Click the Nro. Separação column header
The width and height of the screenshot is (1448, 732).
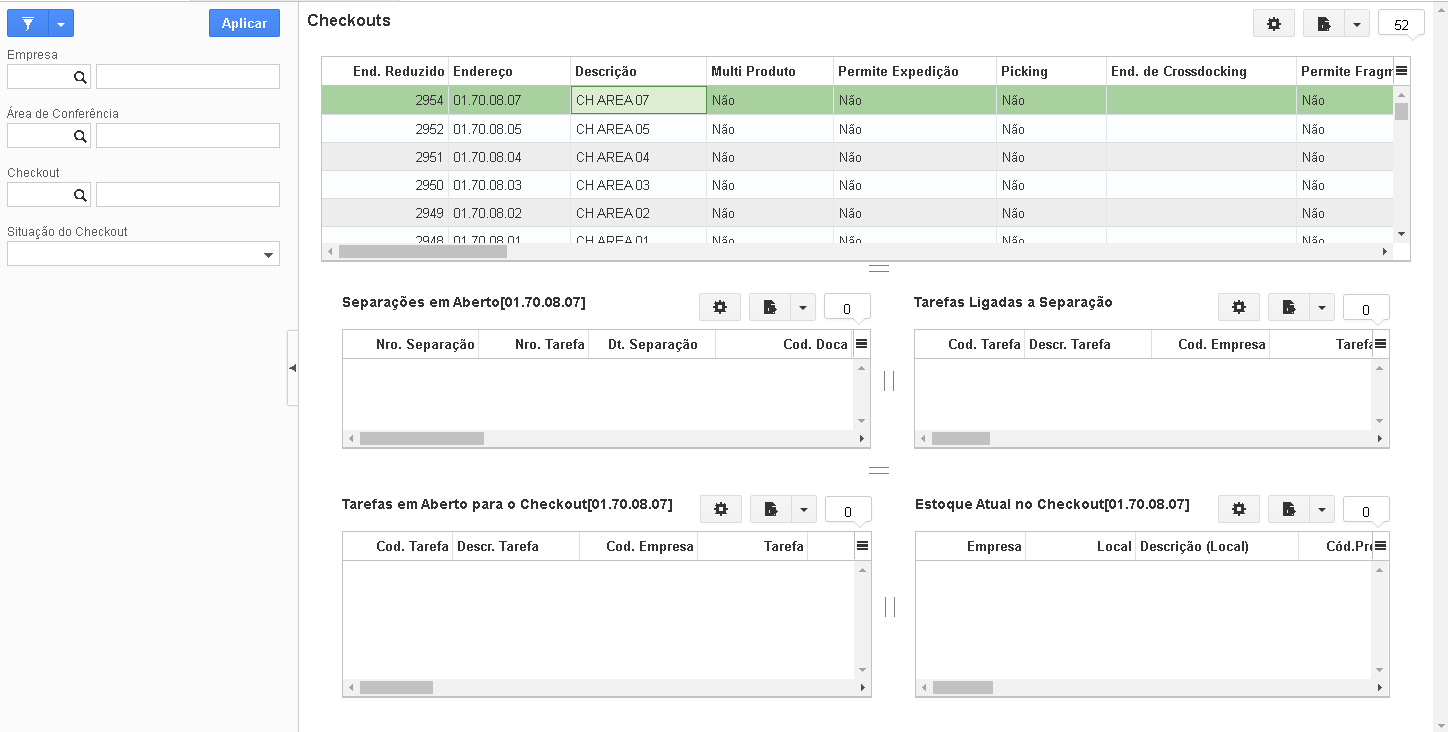[411, 344]
